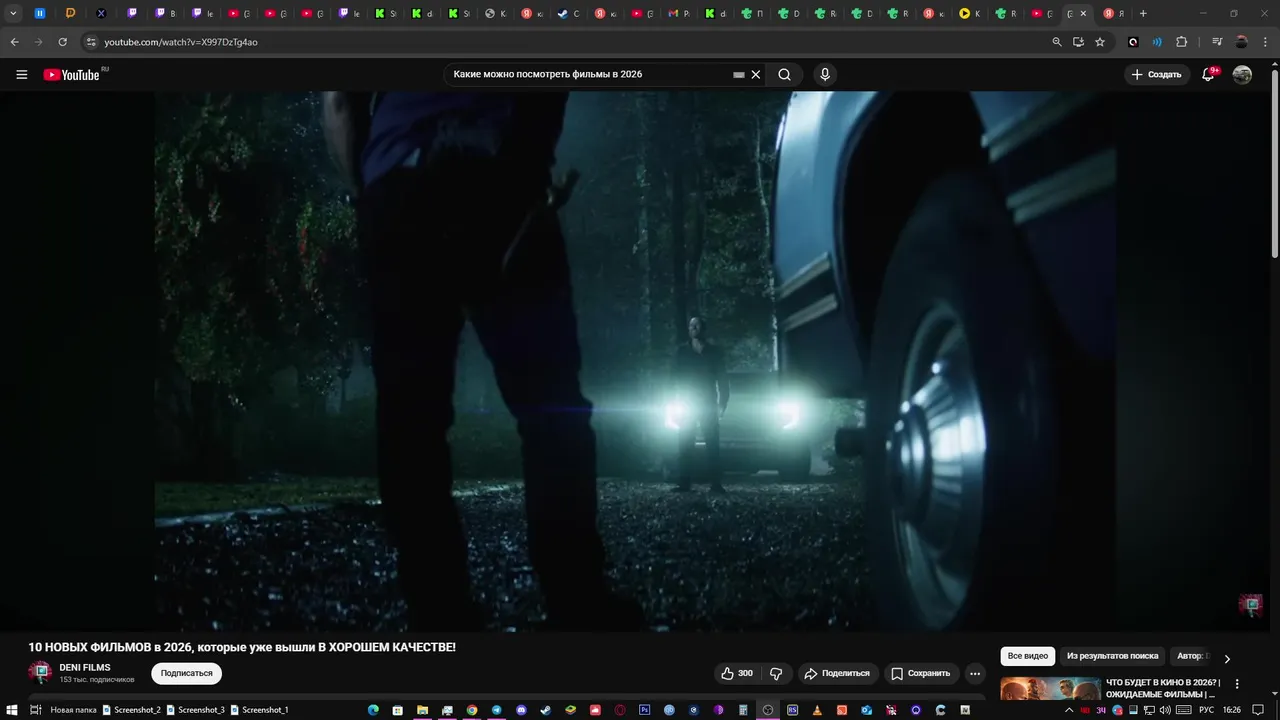Go to YouTube home via logo

[x=71, y=74]
